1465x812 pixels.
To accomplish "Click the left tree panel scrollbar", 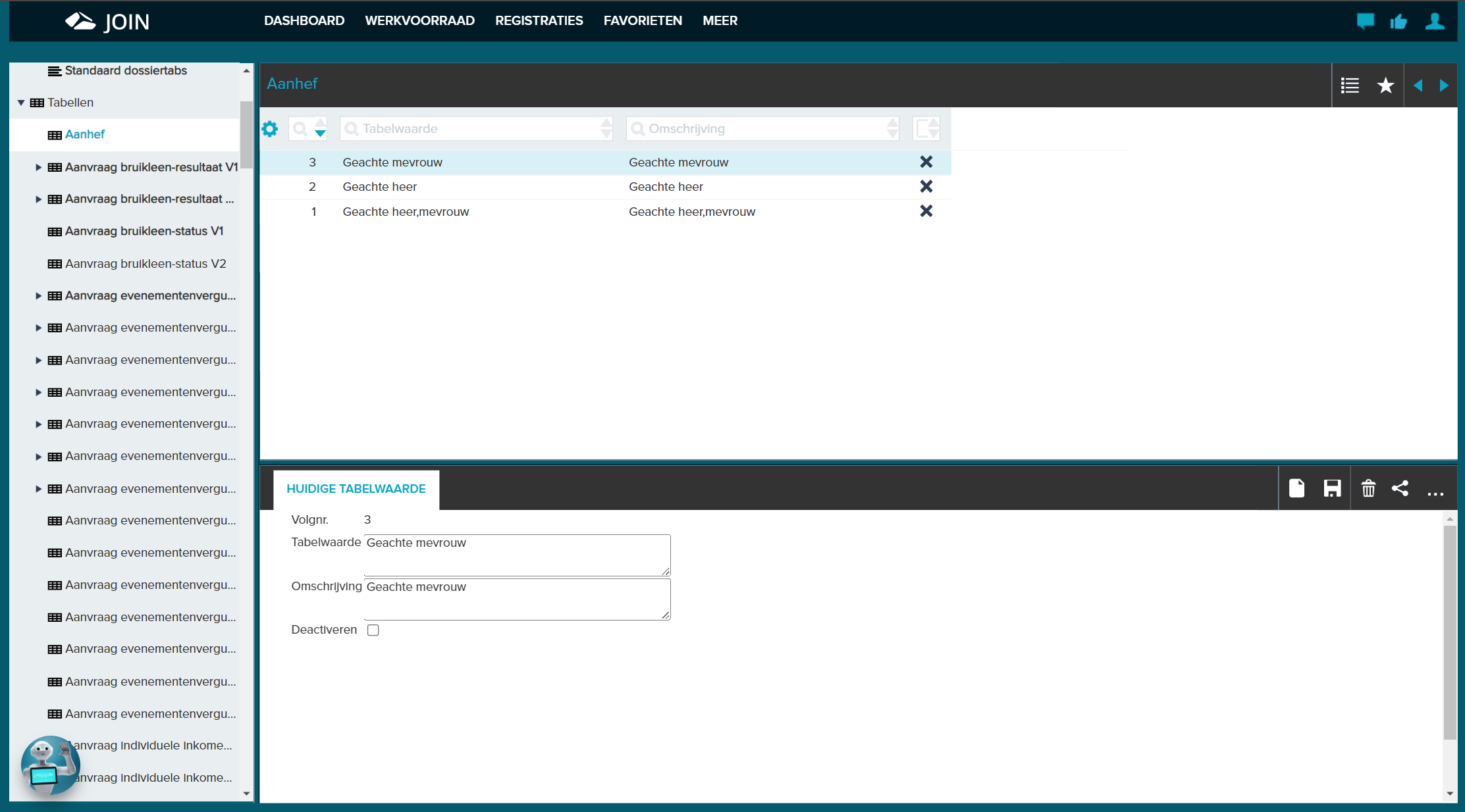I will [246, 135].
